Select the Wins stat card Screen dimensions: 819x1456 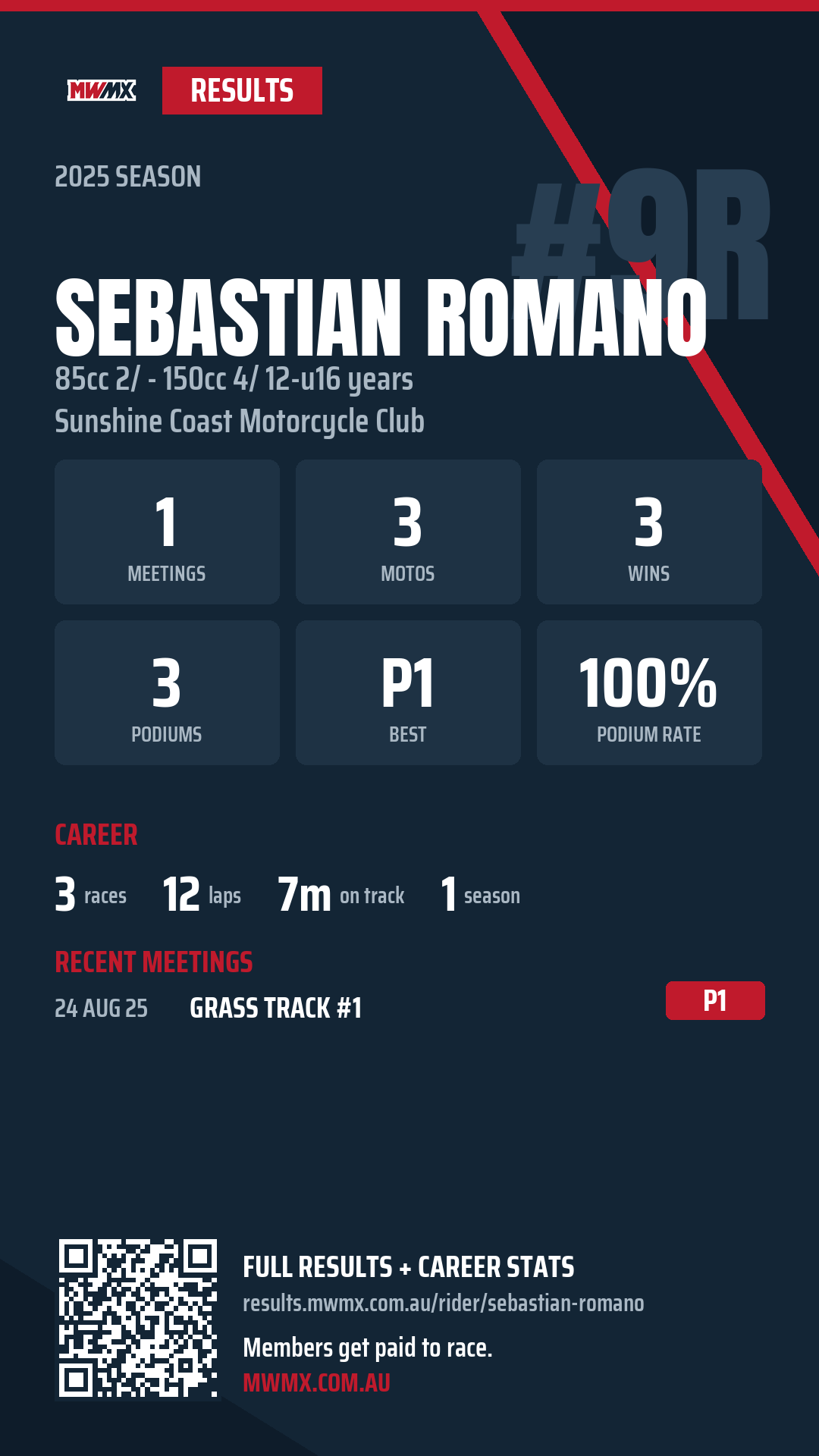click(x=649, y=532)
